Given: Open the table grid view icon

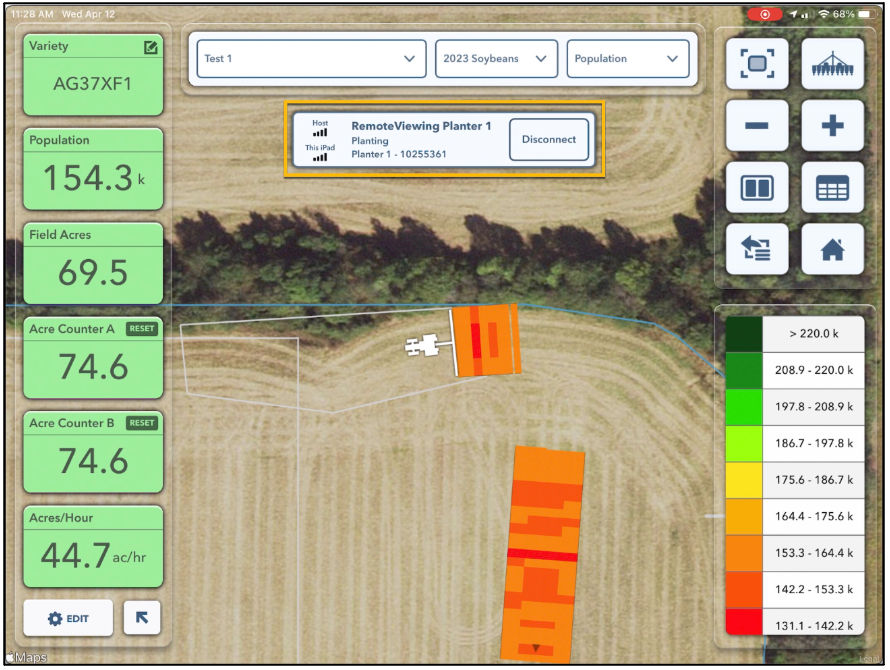Looking at the screenshot, I should pyautogui.click(x=832, y=187).
